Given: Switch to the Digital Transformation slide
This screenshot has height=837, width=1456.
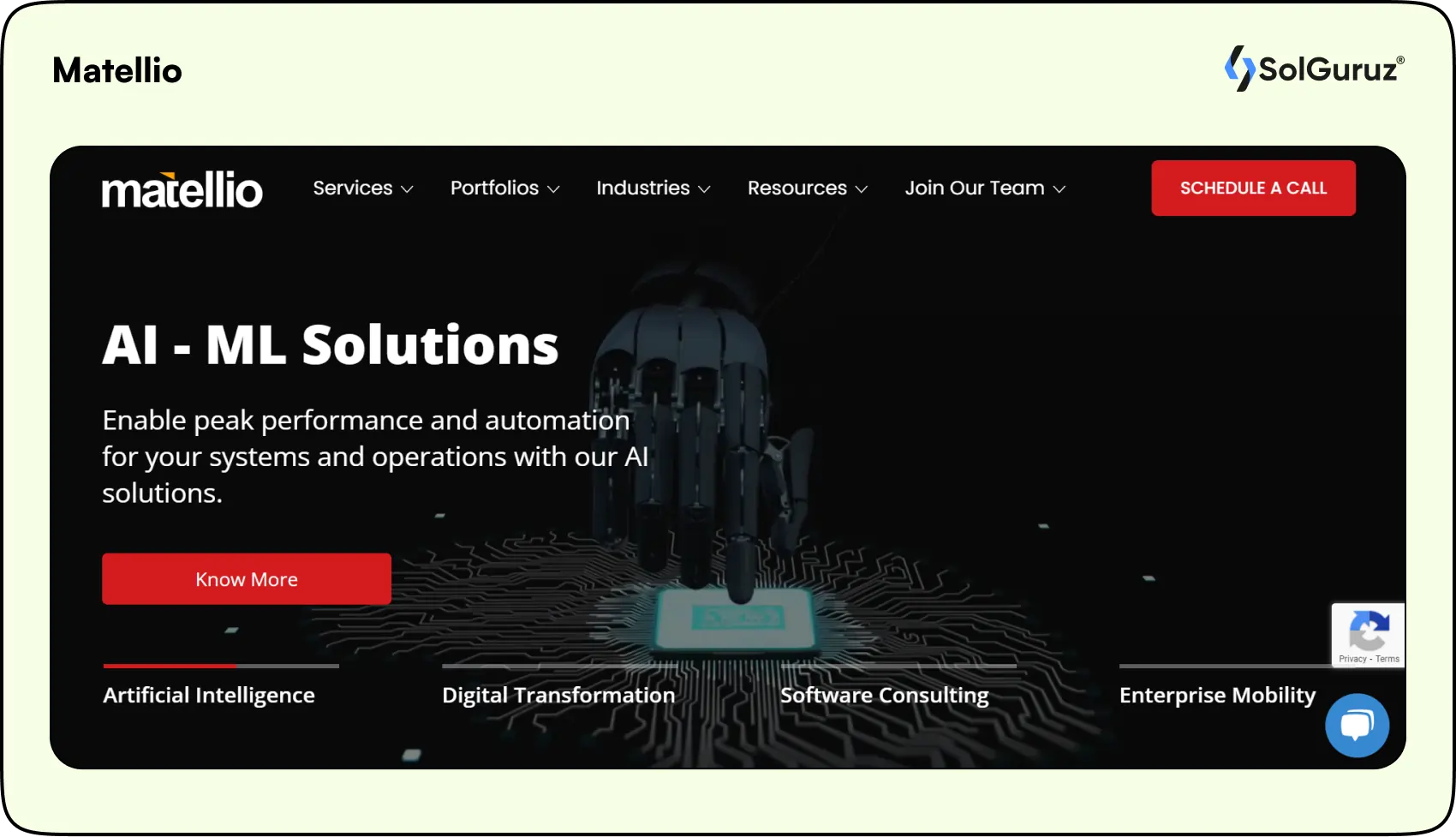Looking at the screenshot, I should (558, 695).
